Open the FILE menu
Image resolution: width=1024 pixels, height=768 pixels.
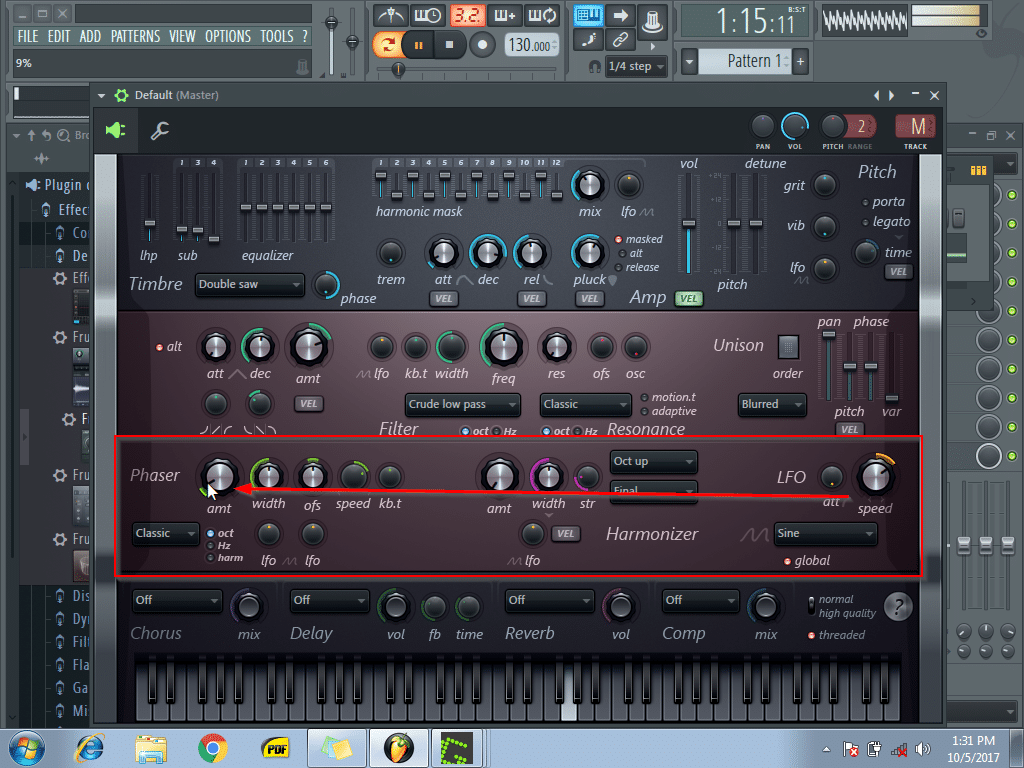27,37
